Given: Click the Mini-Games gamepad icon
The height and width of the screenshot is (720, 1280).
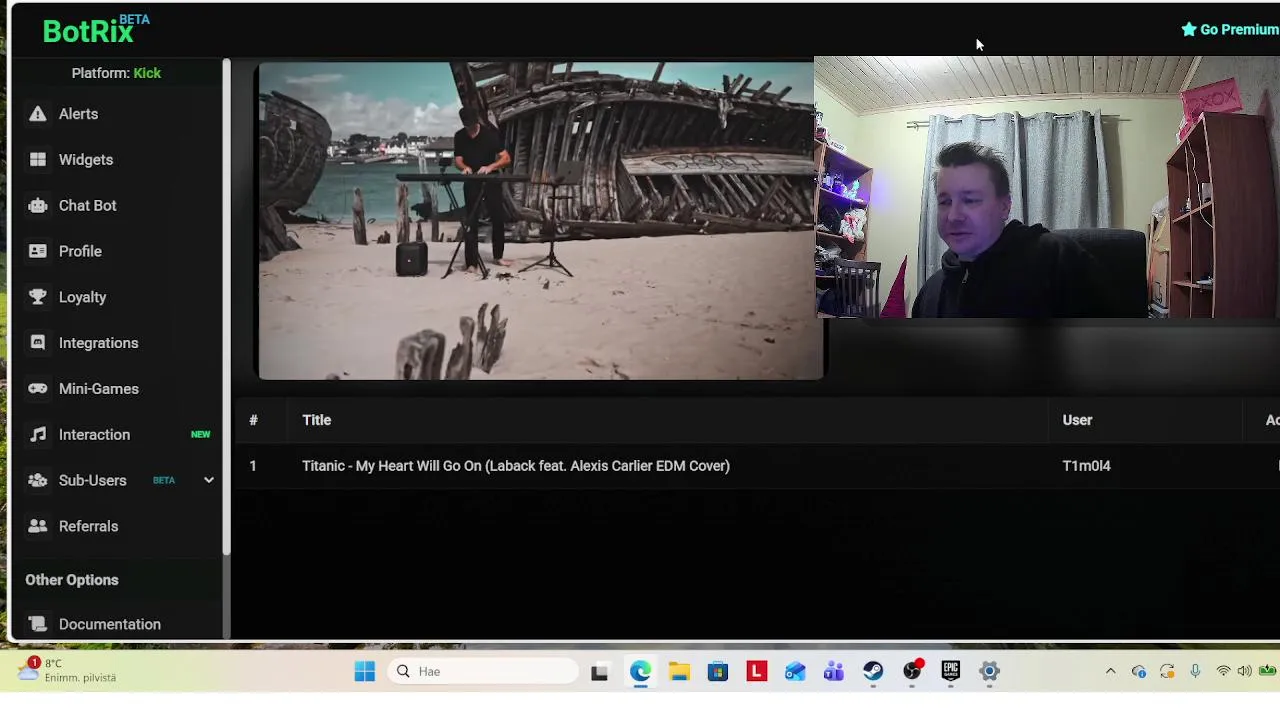Looking at the screenshot, I should 38,389.
